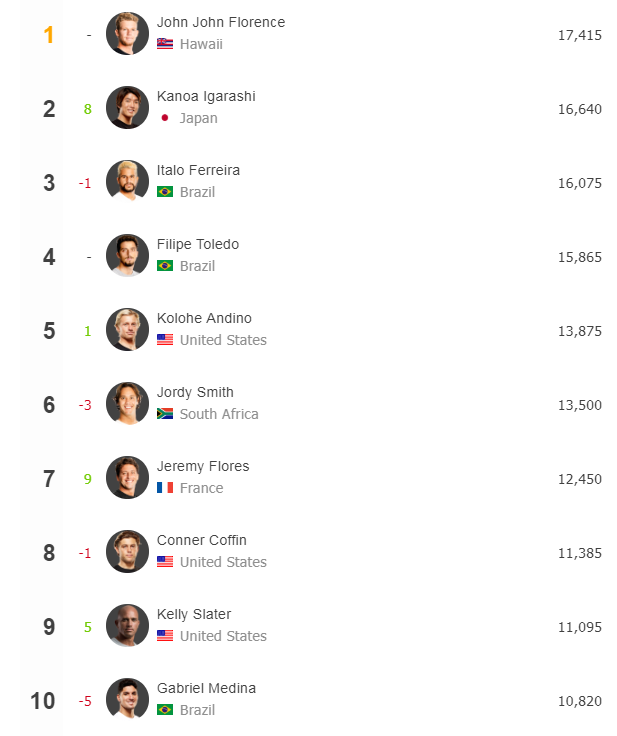Click the France flag icon

(x=165, y=488)
